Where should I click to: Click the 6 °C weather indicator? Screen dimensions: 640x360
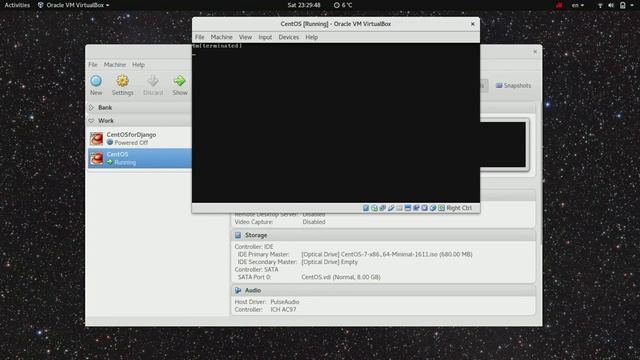(x=343, y=5)
